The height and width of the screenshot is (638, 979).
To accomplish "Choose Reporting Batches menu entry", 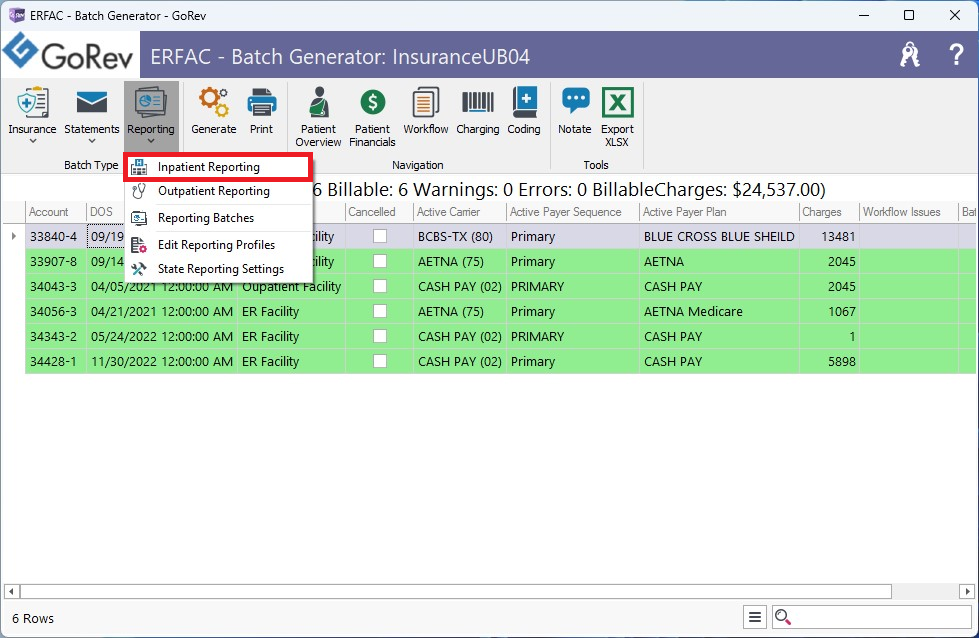I will click(x=218, y=218).
